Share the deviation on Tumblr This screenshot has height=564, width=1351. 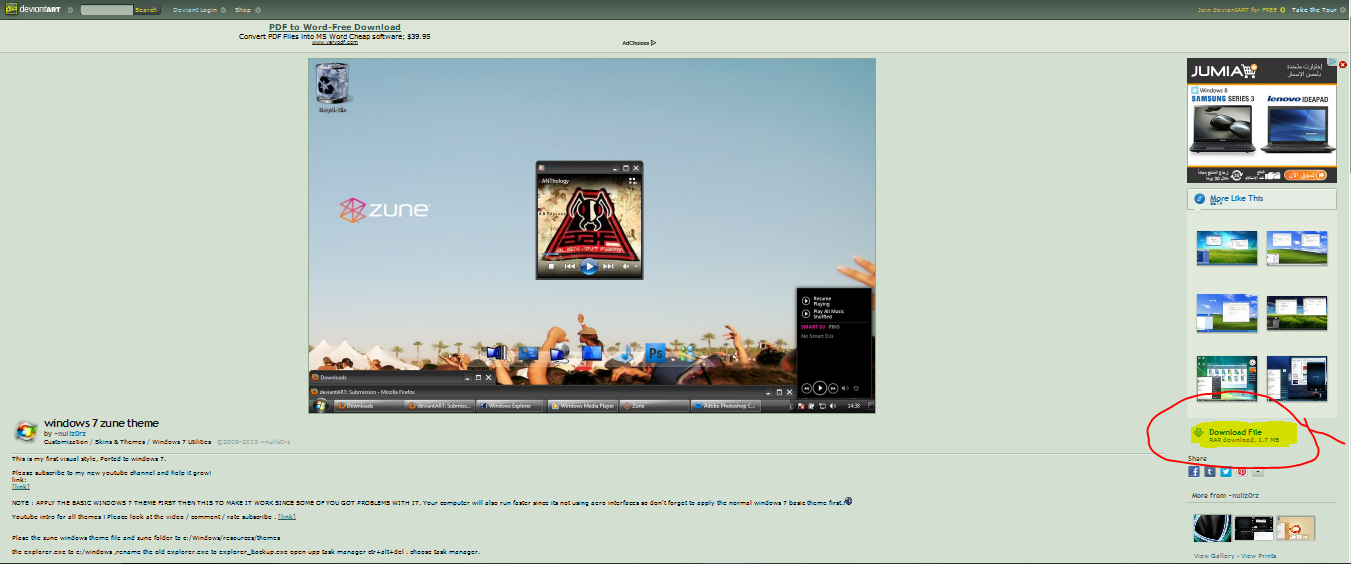pos(1210,472)
